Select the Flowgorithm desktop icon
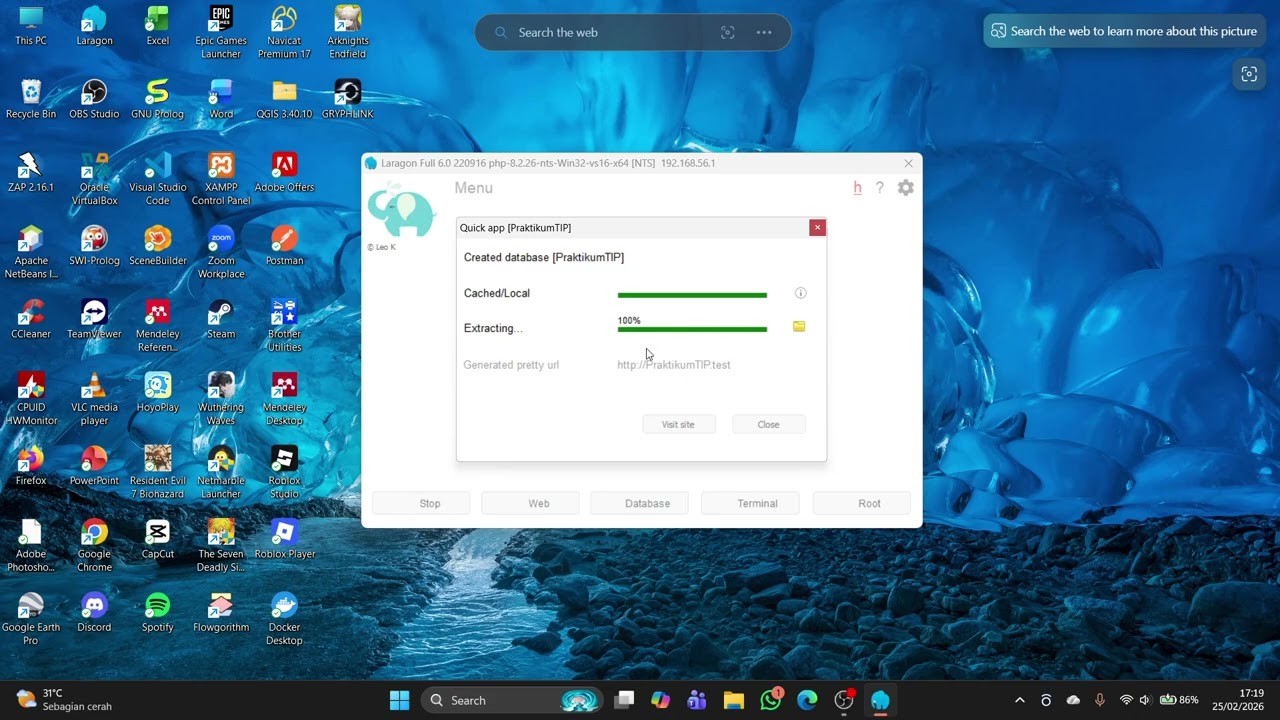This screenshot has width=1280, height=720. (221, 612)
